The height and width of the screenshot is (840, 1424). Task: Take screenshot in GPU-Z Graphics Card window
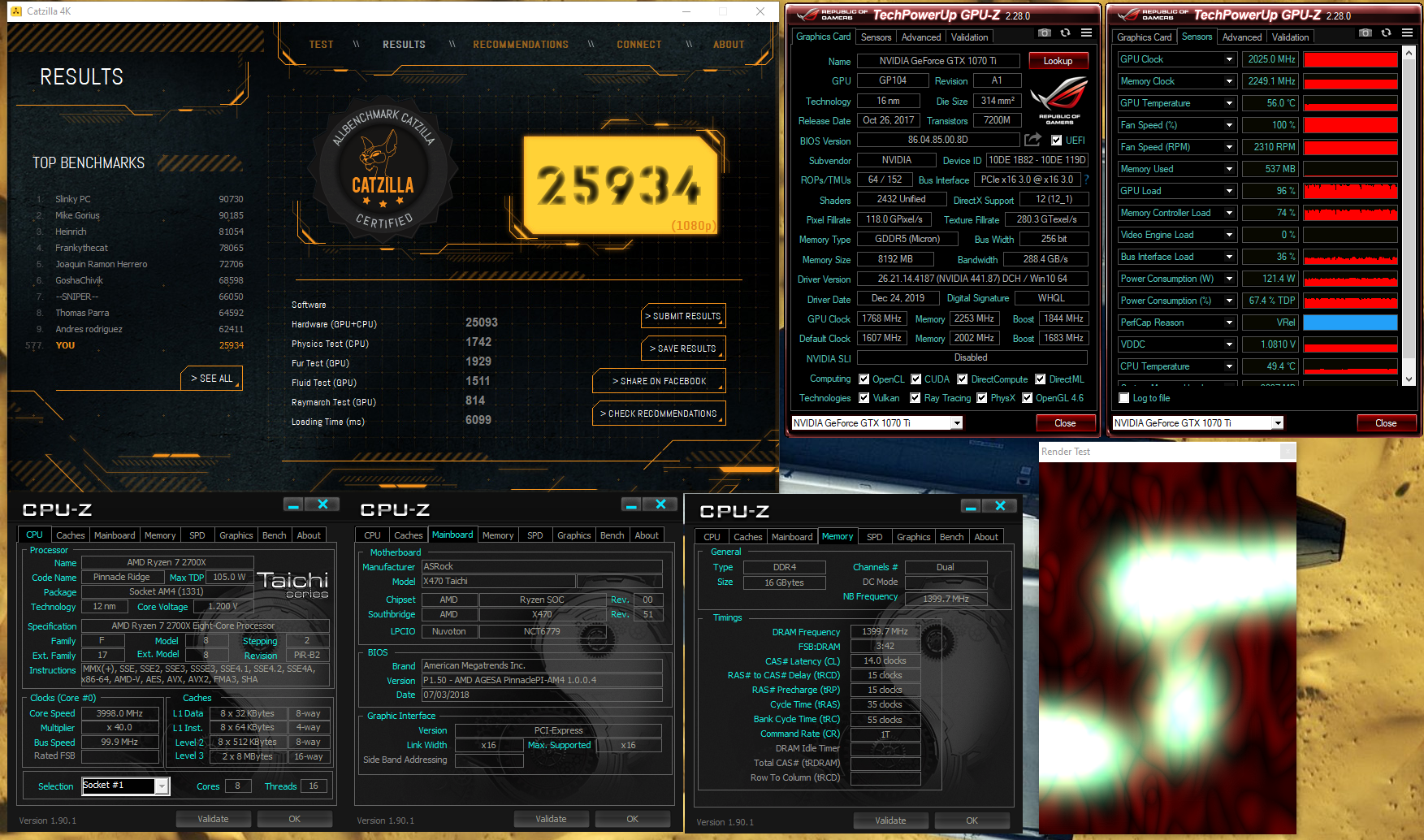[x=1045, y=32]
